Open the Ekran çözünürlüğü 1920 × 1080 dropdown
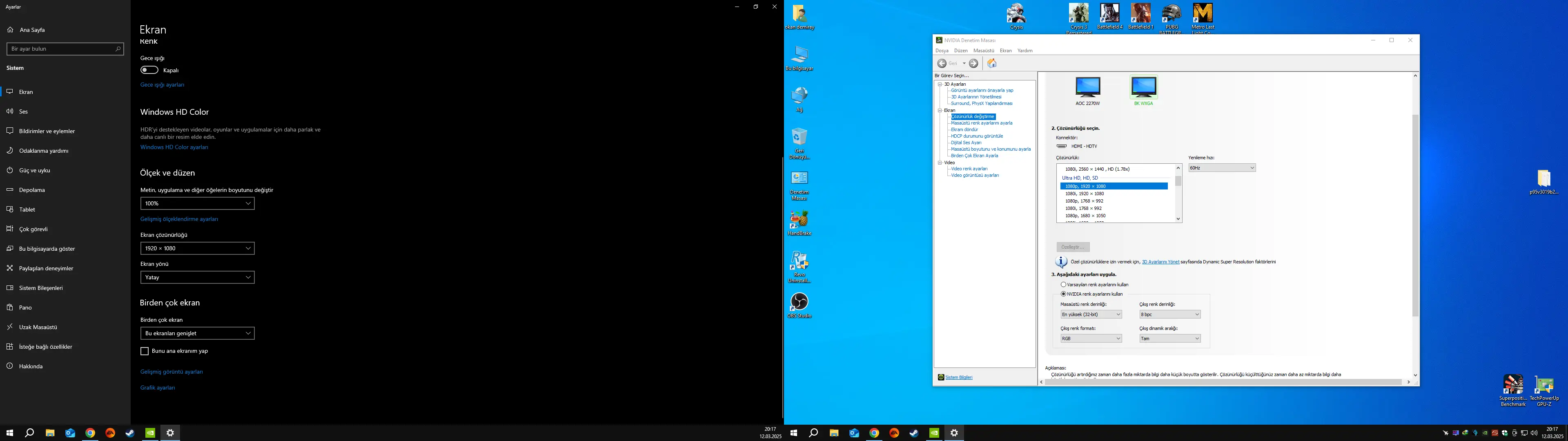This screenshot has height=441, width=1568. tap(197, 249)
